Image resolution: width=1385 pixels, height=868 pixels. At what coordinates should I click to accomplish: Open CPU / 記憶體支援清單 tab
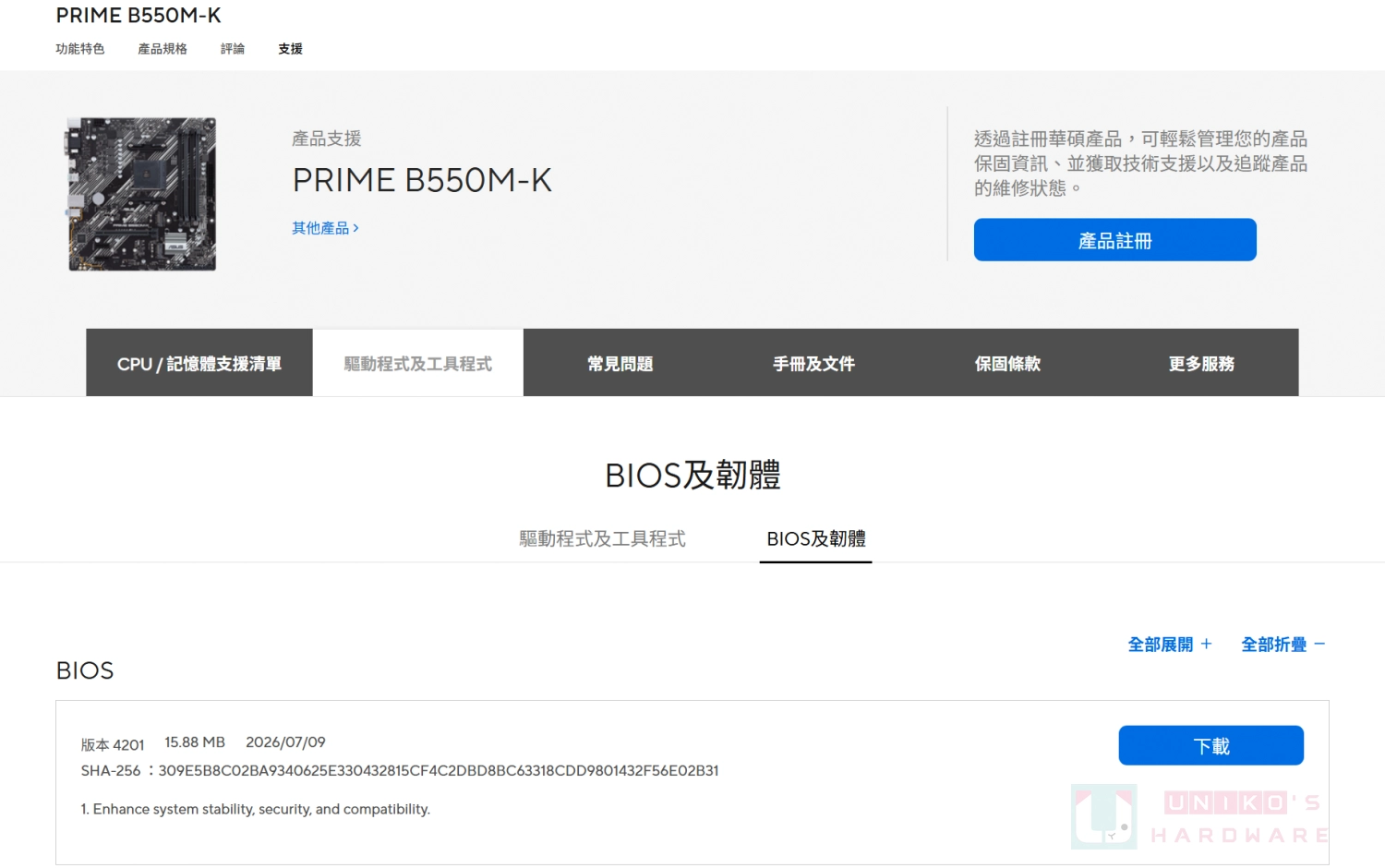[199, 363]
